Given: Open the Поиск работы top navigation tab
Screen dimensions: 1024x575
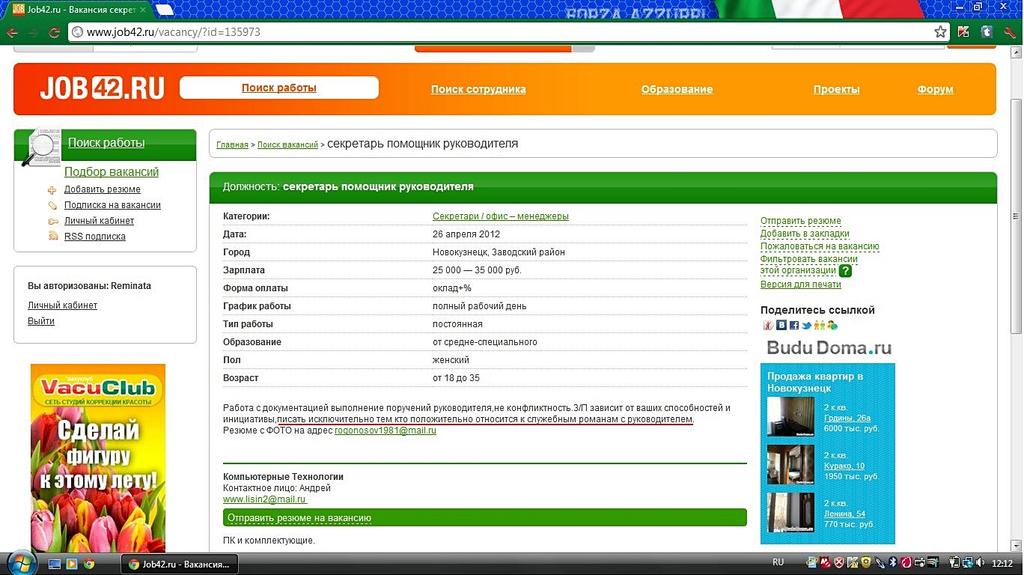Looking at the screenshot, I should (x=279, y=88).
